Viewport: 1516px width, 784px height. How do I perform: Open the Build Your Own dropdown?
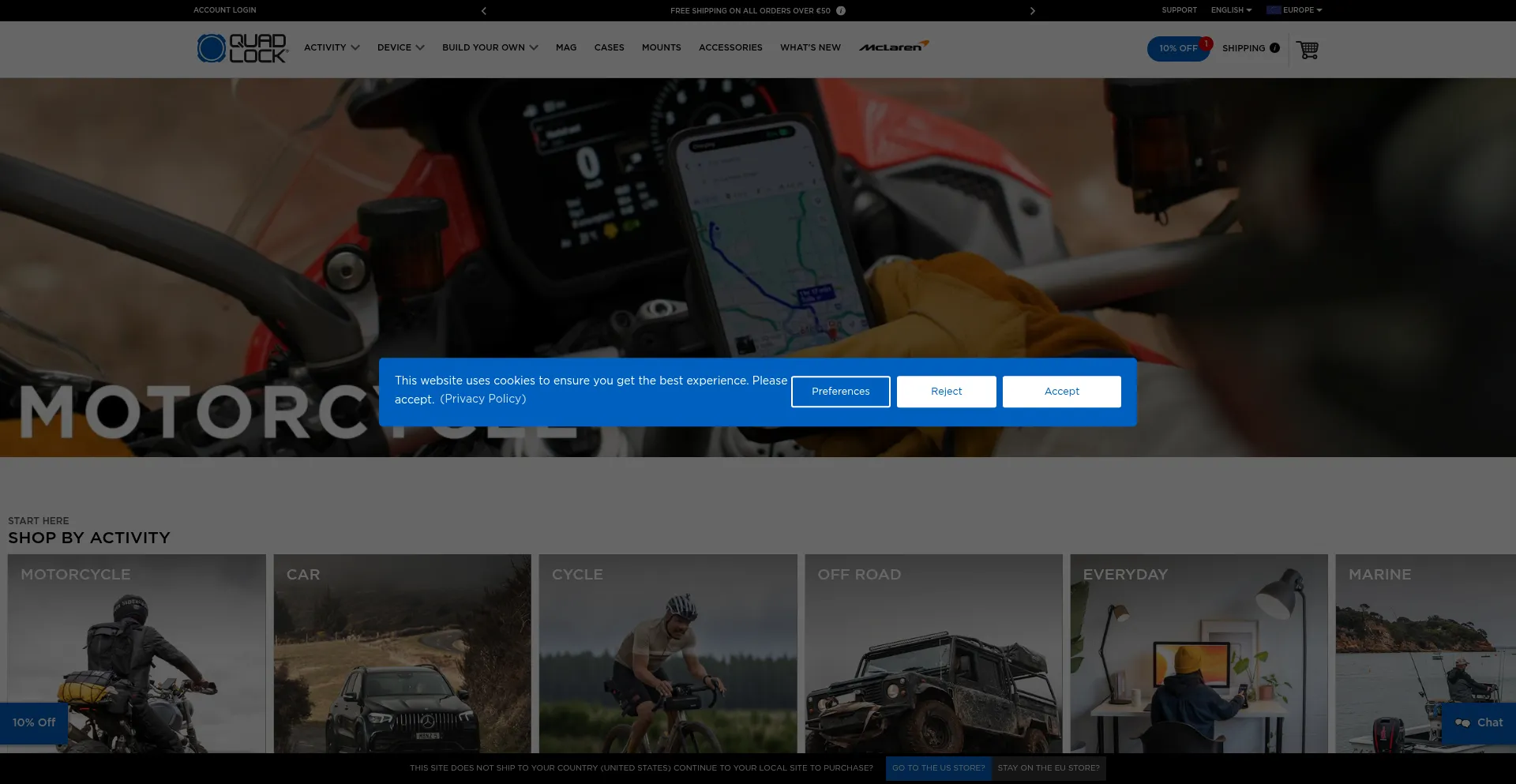coord(490,47)
